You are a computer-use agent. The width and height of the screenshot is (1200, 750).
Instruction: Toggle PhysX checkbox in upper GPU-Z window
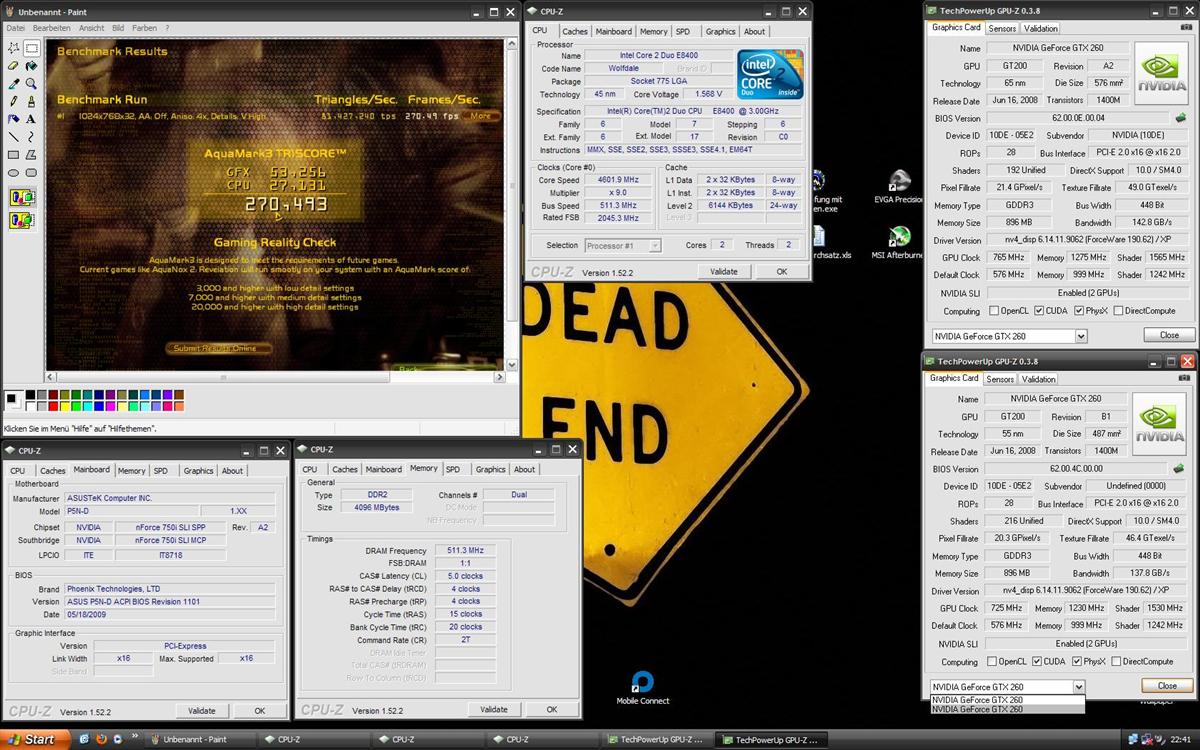(1079, 311)
